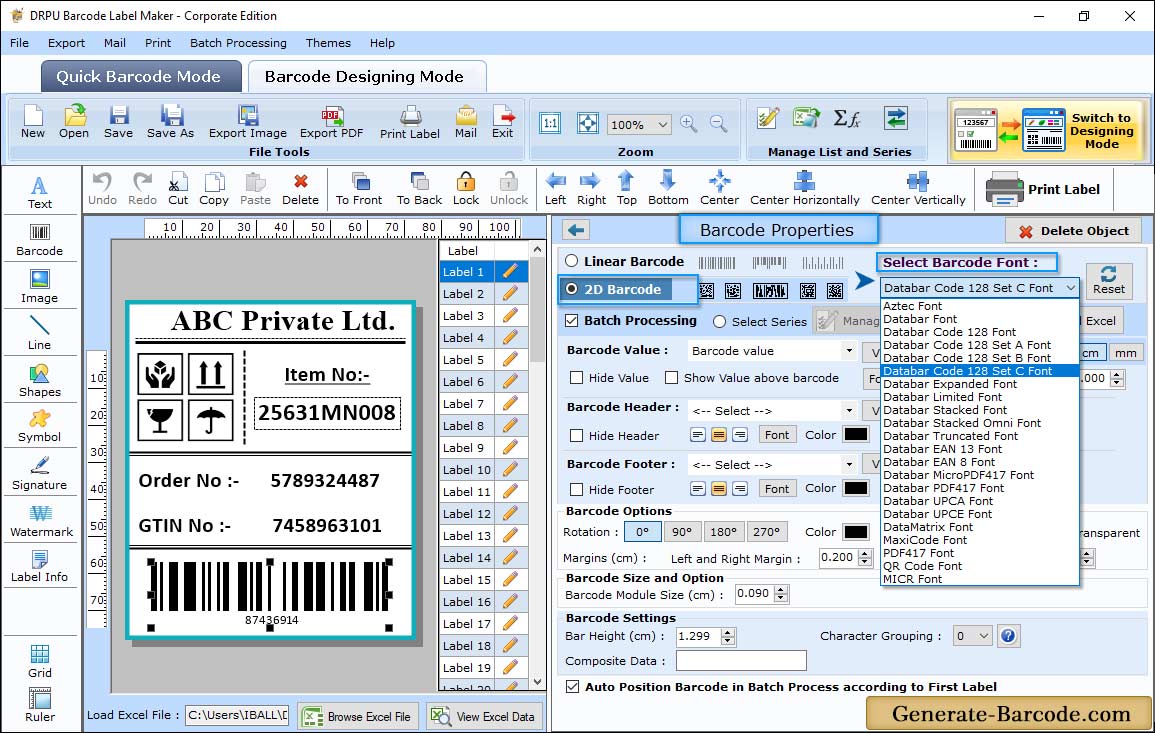This screenshot has width=1155, height=733.
Task: Open the Barcode Header color swatch
Action: click(856, 434)
